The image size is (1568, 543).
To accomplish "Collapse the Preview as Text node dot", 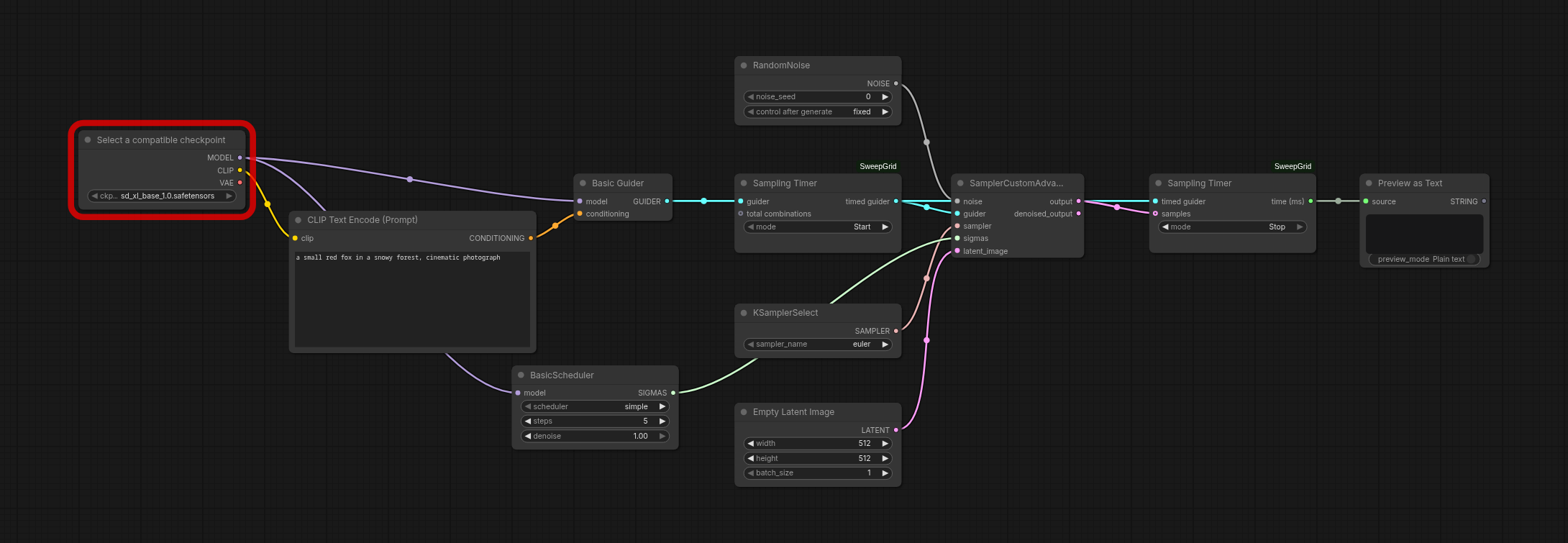I will point(1369,183).
